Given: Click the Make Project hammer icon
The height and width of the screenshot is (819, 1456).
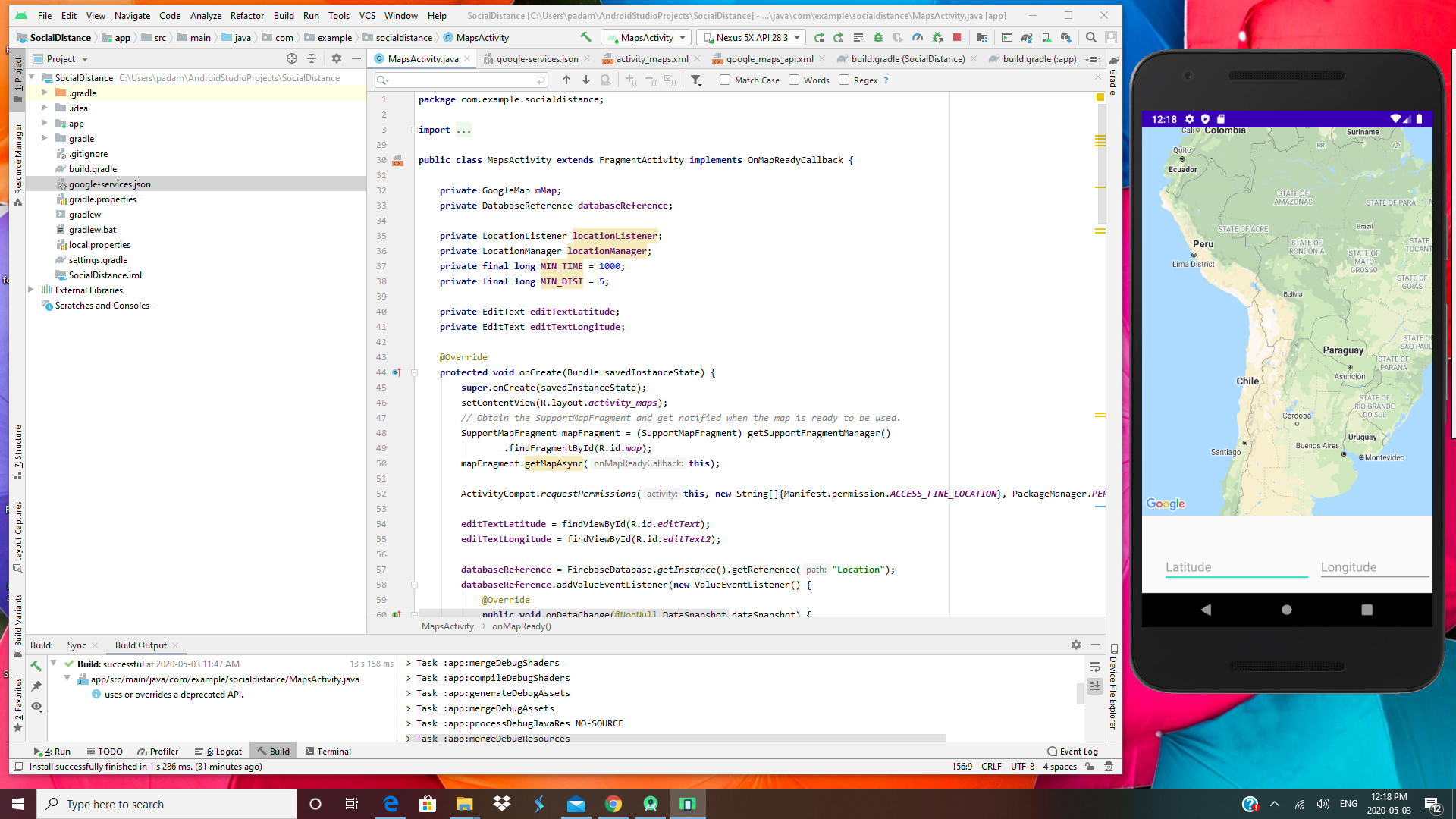Looking at the screenshot, I should 585,37.
